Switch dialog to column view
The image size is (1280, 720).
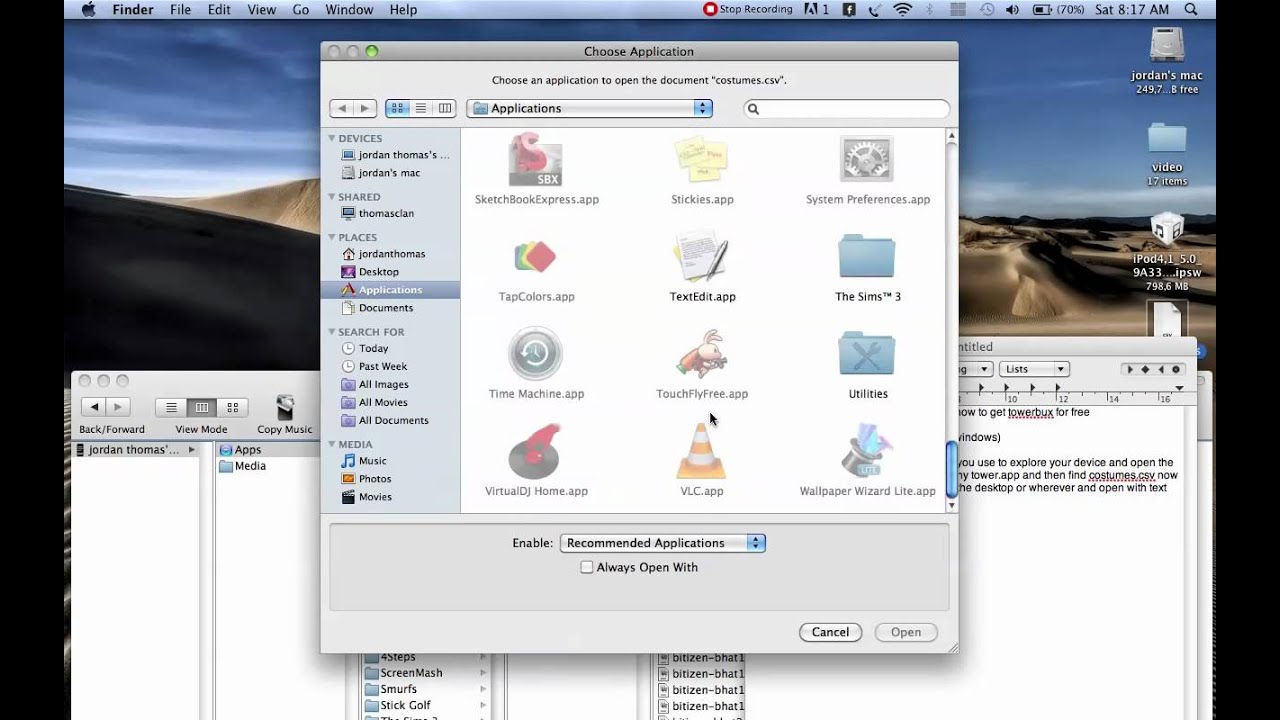coord(445,108)
